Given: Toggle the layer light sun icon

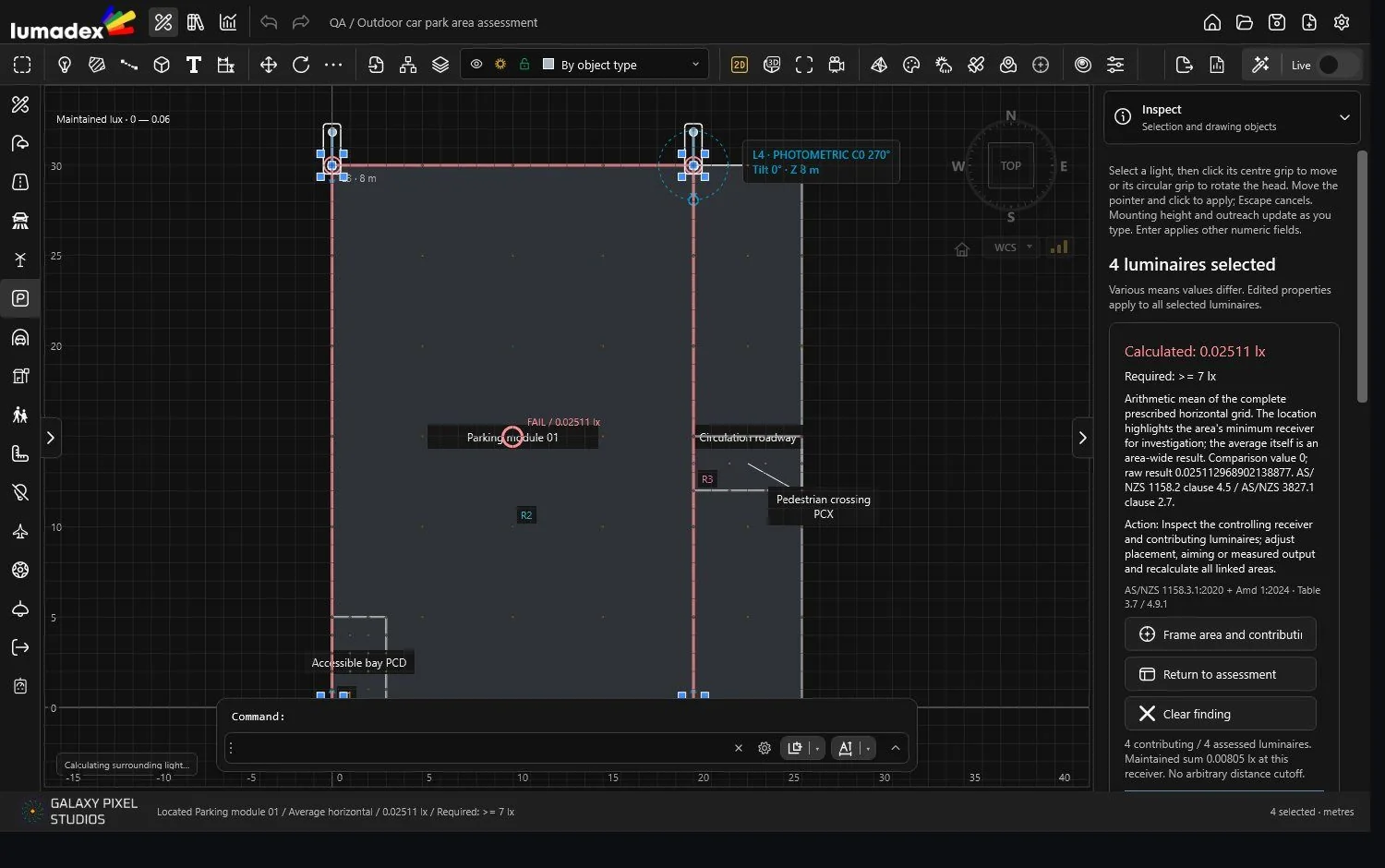Looking at the screenshot, I should 500,65.
